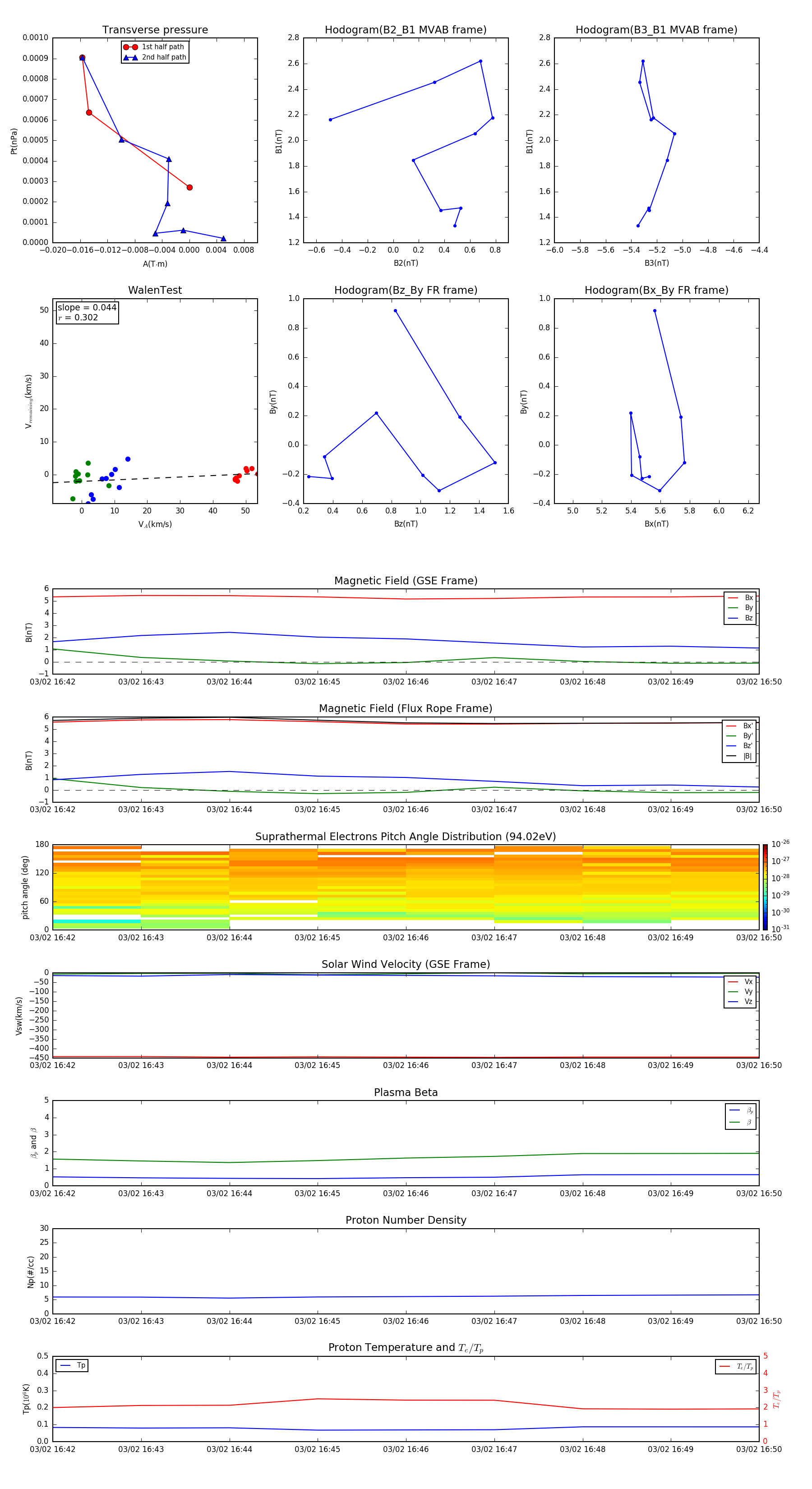Click the "Plasma Beta" plot title
Viewport: 812px width, 1489px height.
coord(406,1092)
